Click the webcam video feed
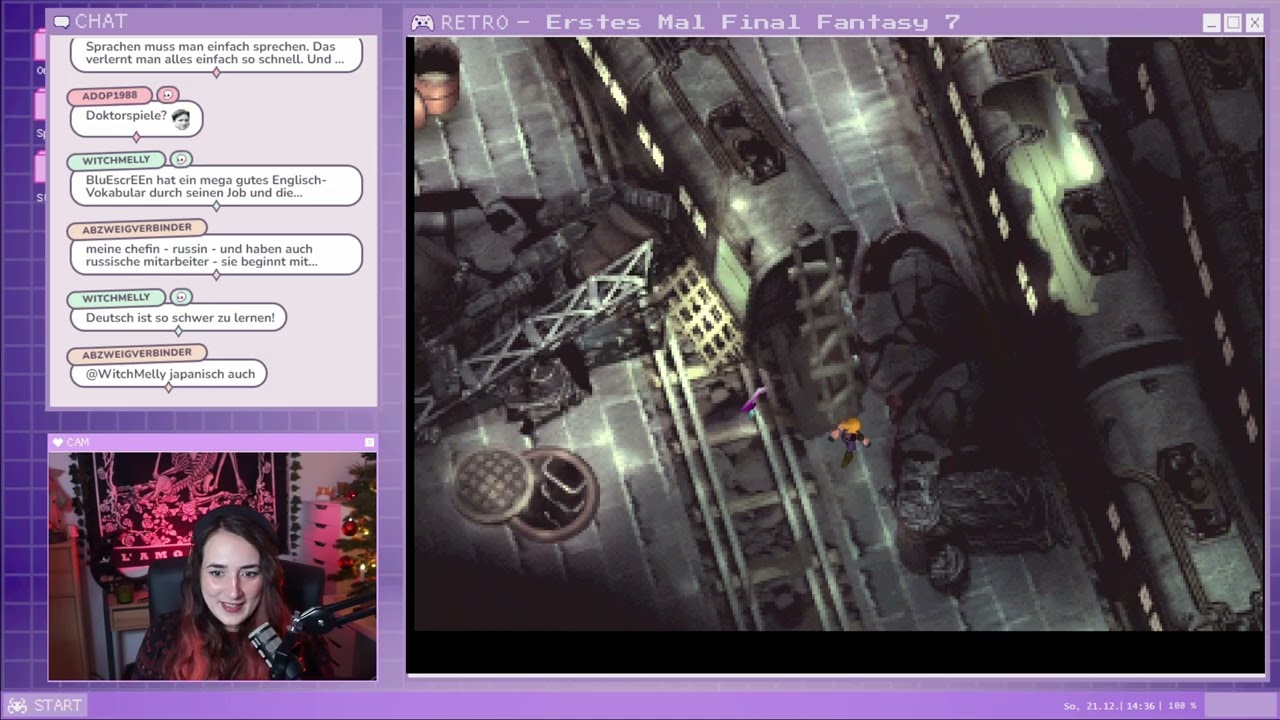1280x720 pixels. tap(212, 566)
